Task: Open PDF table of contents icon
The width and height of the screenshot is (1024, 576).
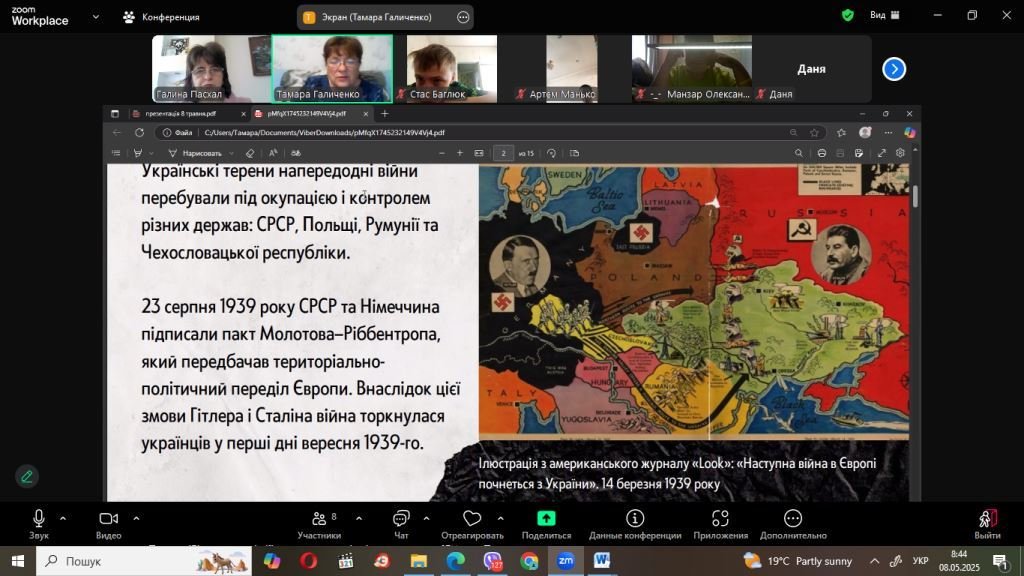Action: coord(116,153)
